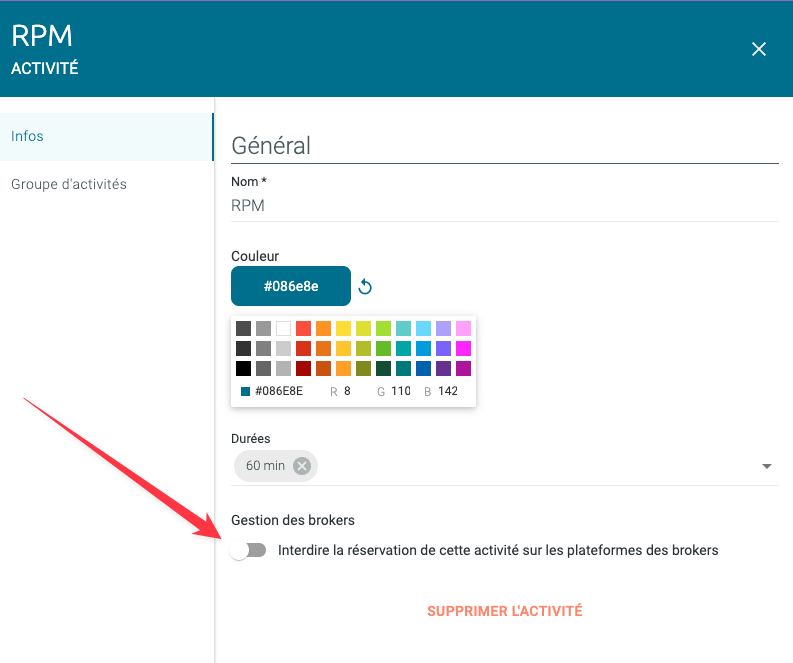Open the Infos tab

[x=107, y=137]
